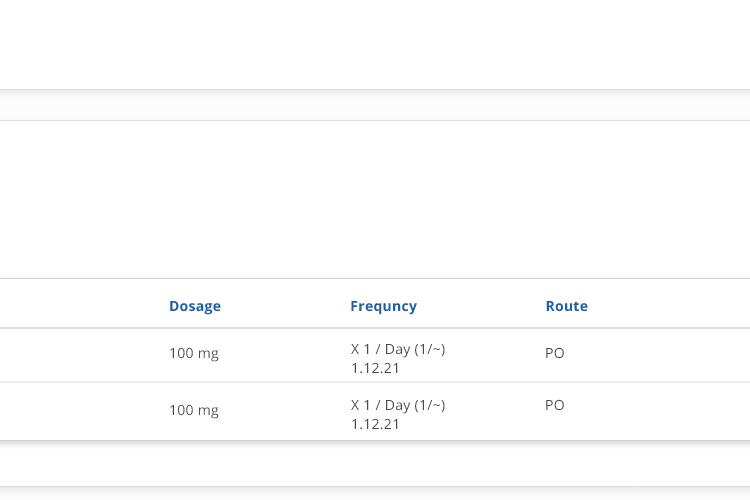Viewport: 750px width, 500px height.
Task: Click the Dosage column header
Action: (195, 306)
